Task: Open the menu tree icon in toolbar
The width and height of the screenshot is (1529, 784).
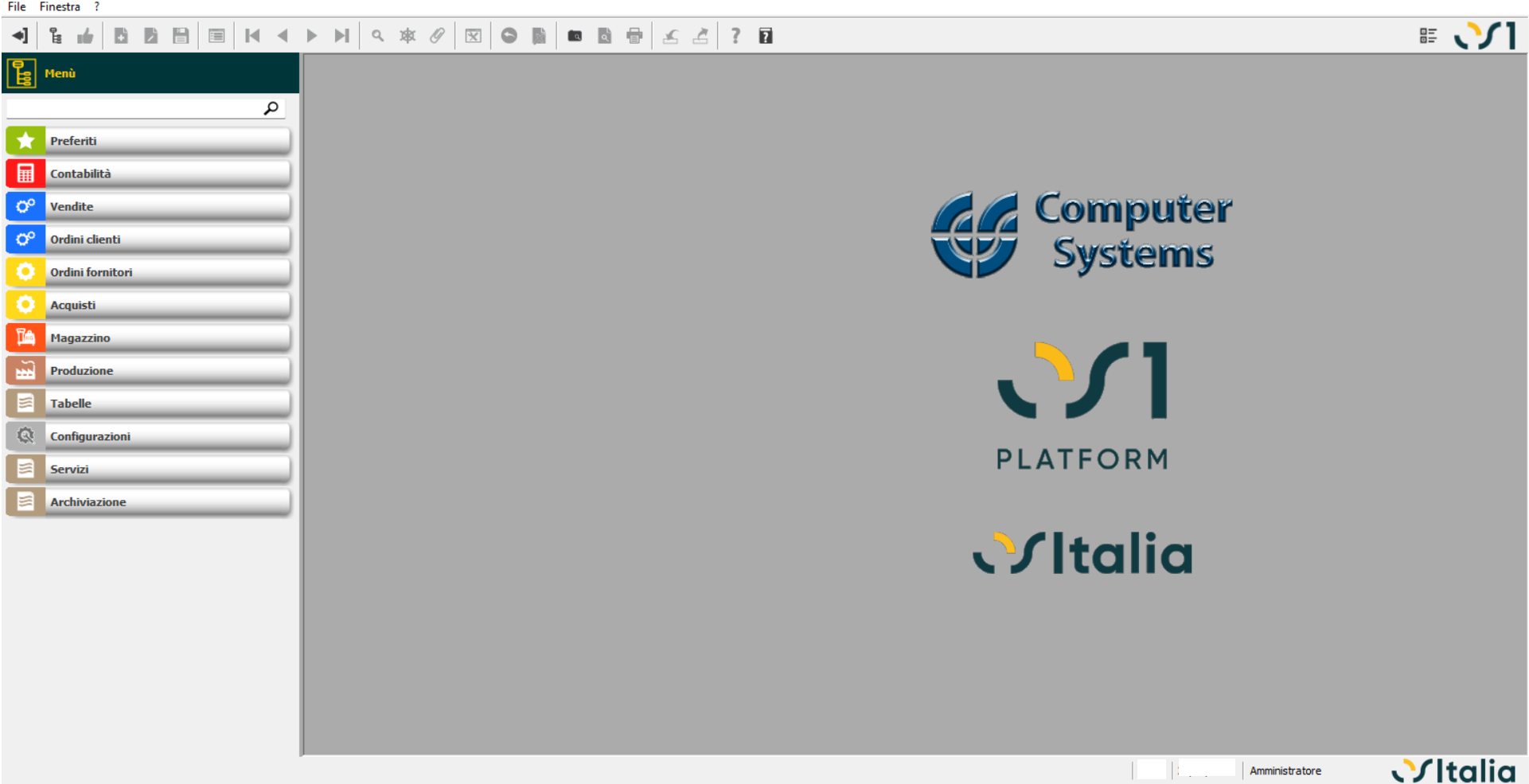Action: click(55, 36)
